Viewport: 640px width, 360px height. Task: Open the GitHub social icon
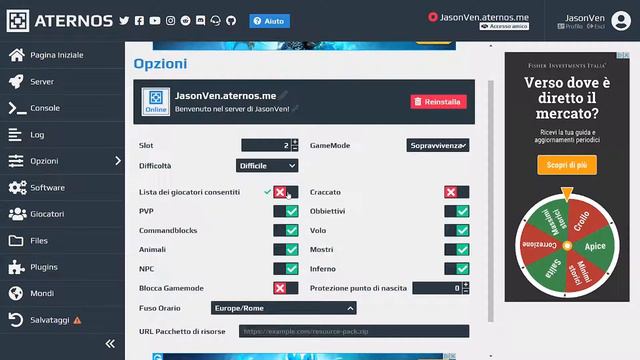tap(231, 21)
